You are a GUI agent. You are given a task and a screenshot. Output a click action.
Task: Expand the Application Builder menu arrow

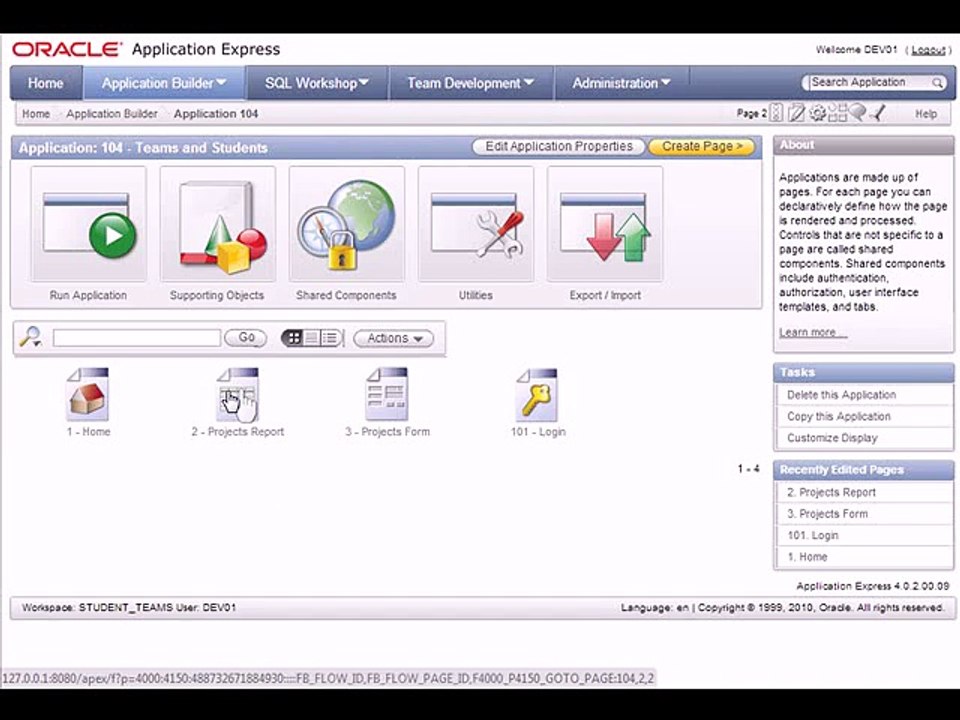pyautogui.click(x=222, y=81)
